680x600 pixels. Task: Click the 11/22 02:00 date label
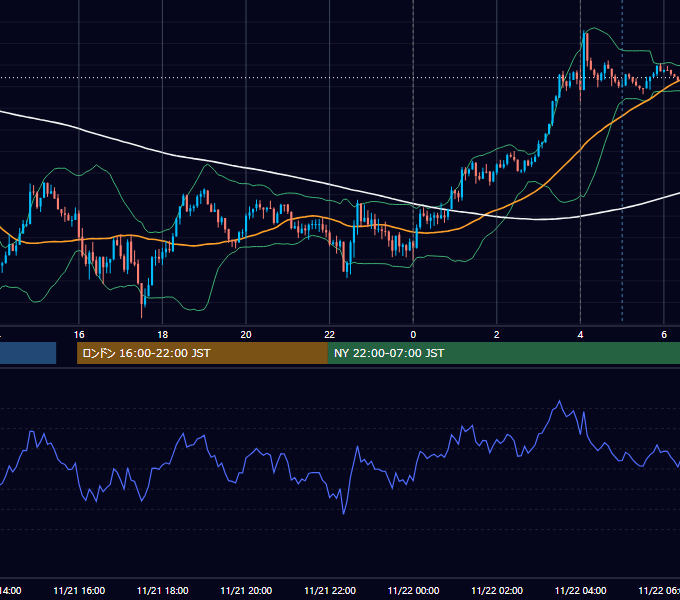pos(497,590)
